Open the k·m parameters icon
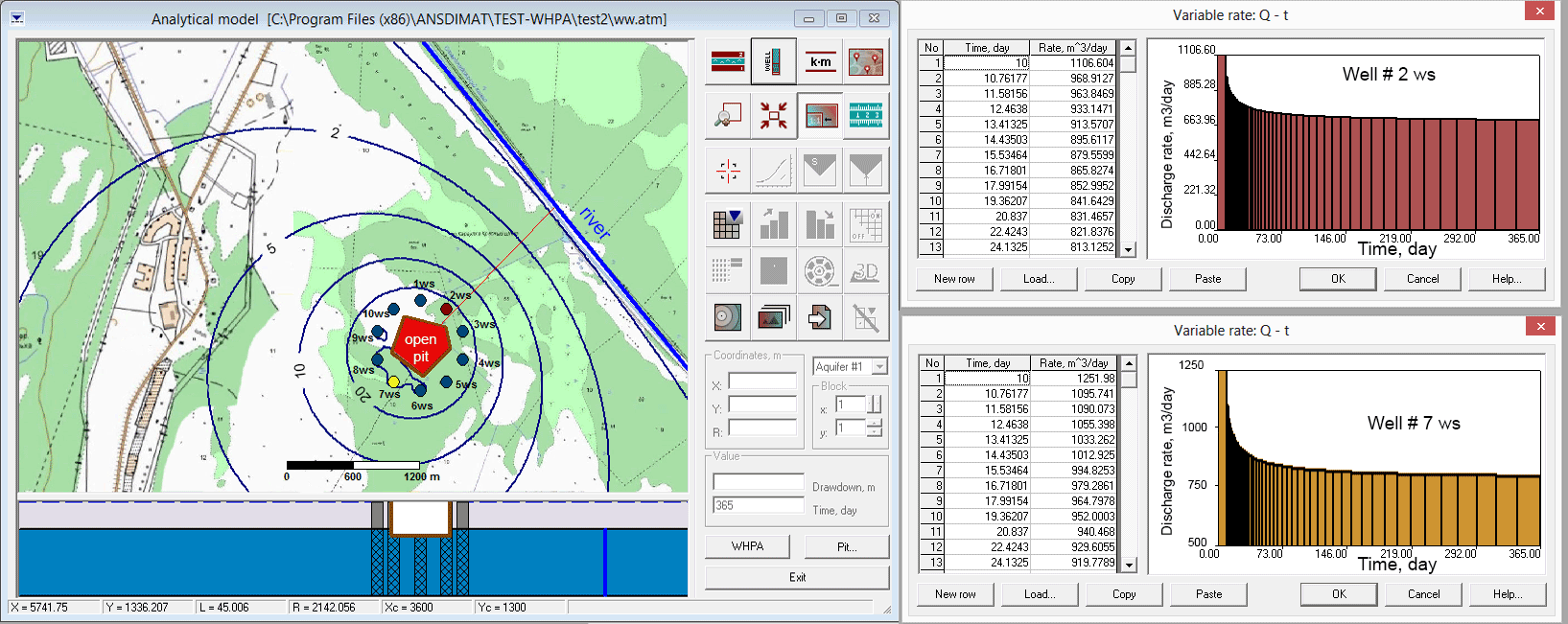This screenshot has width=1568, height=624. (x=820, y=62)
